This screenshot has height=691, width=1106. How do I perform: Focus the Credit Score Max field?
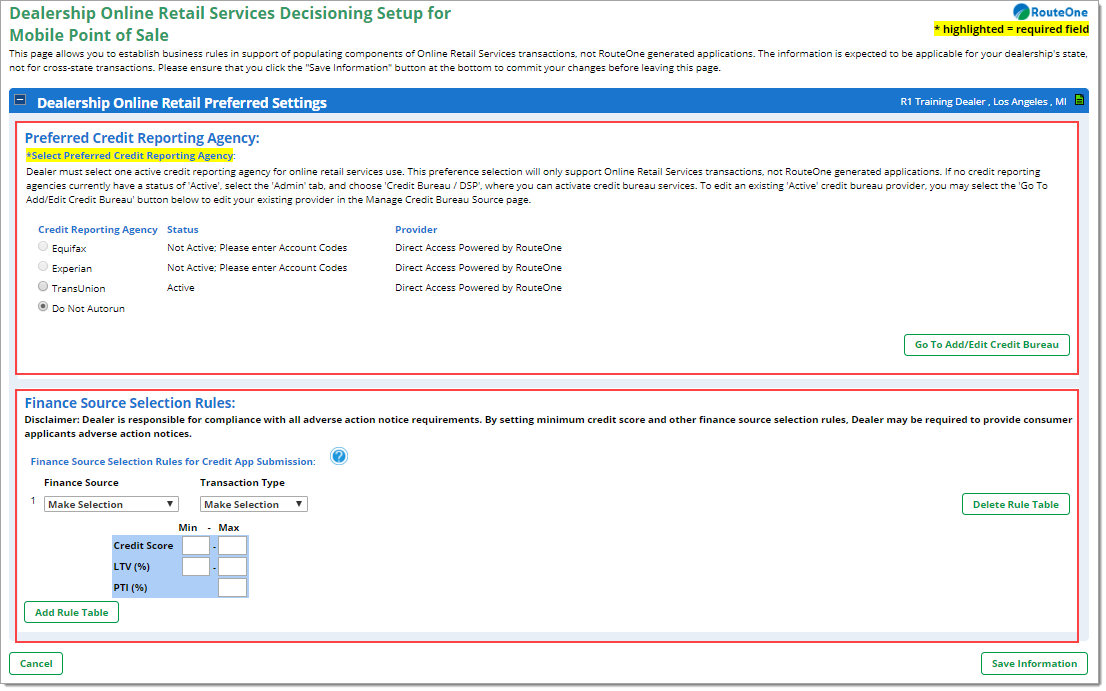pyautogui.click(x=233, y=546)
